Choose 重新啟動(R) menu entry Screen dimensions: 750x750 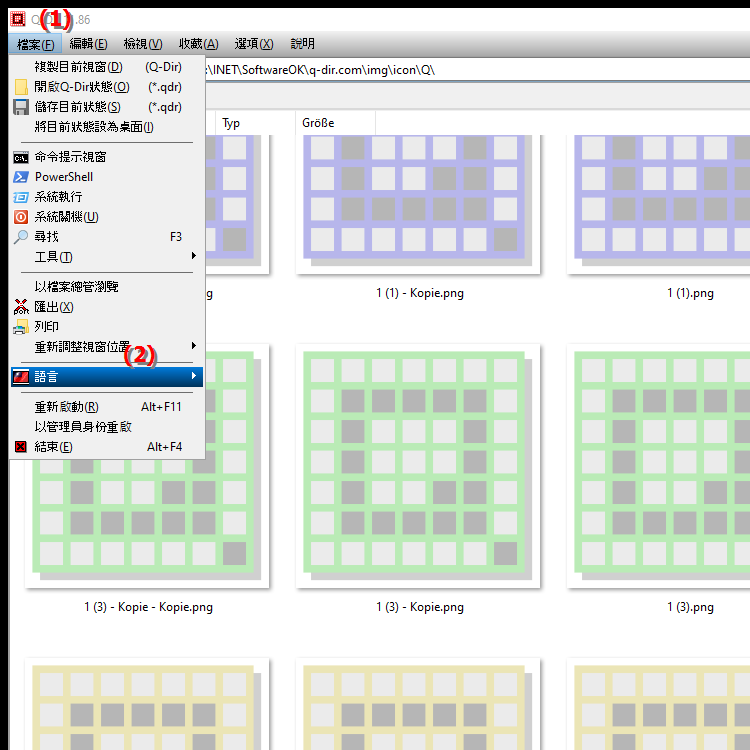(108, 407)
